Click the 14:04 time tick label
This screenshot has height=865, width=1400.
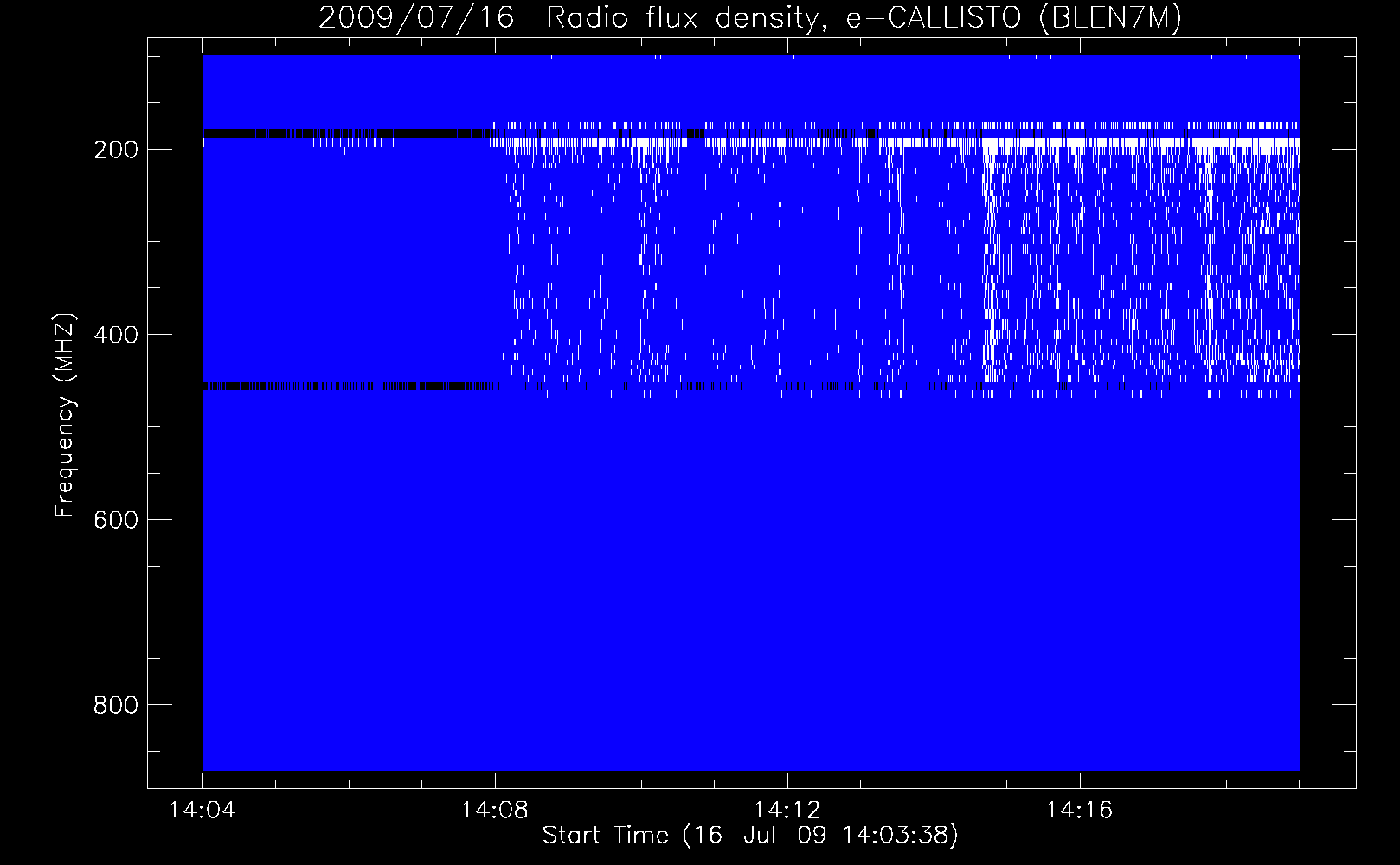pos(202,811)
